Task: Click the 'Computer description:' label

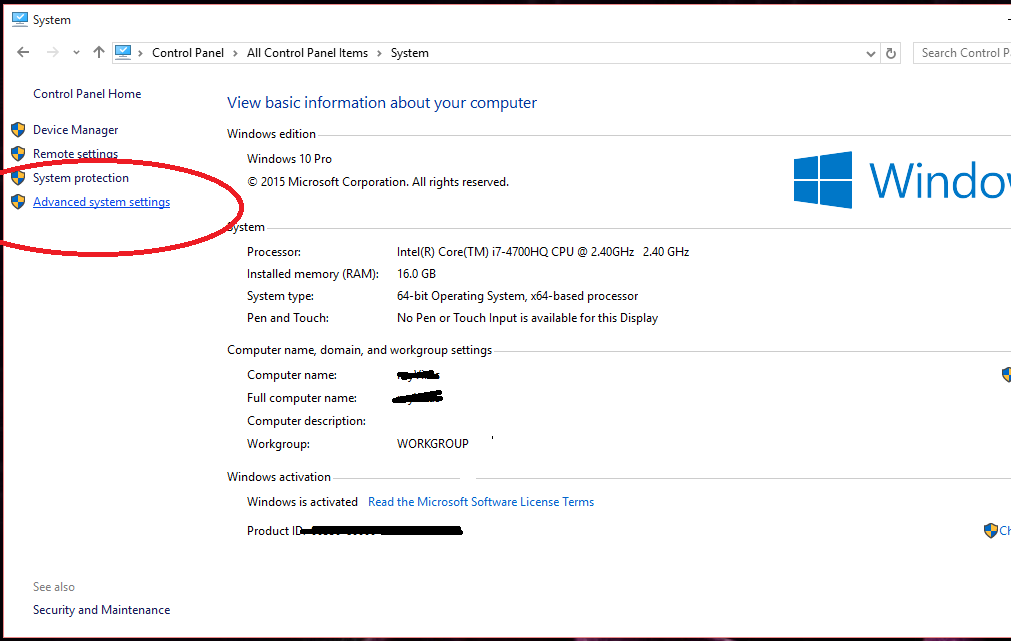Action: 306,421
